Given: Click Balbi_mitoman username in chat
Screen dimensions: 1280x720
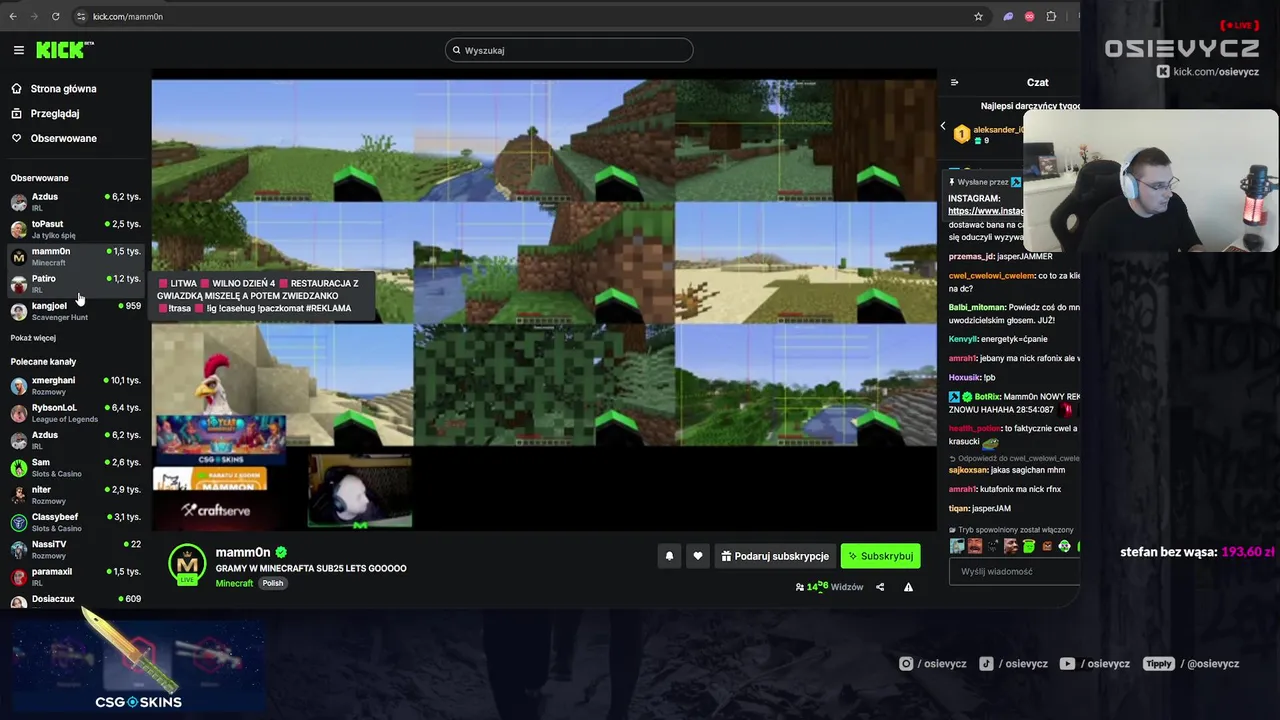Looking at the screenshot, I should coord(977,307).
